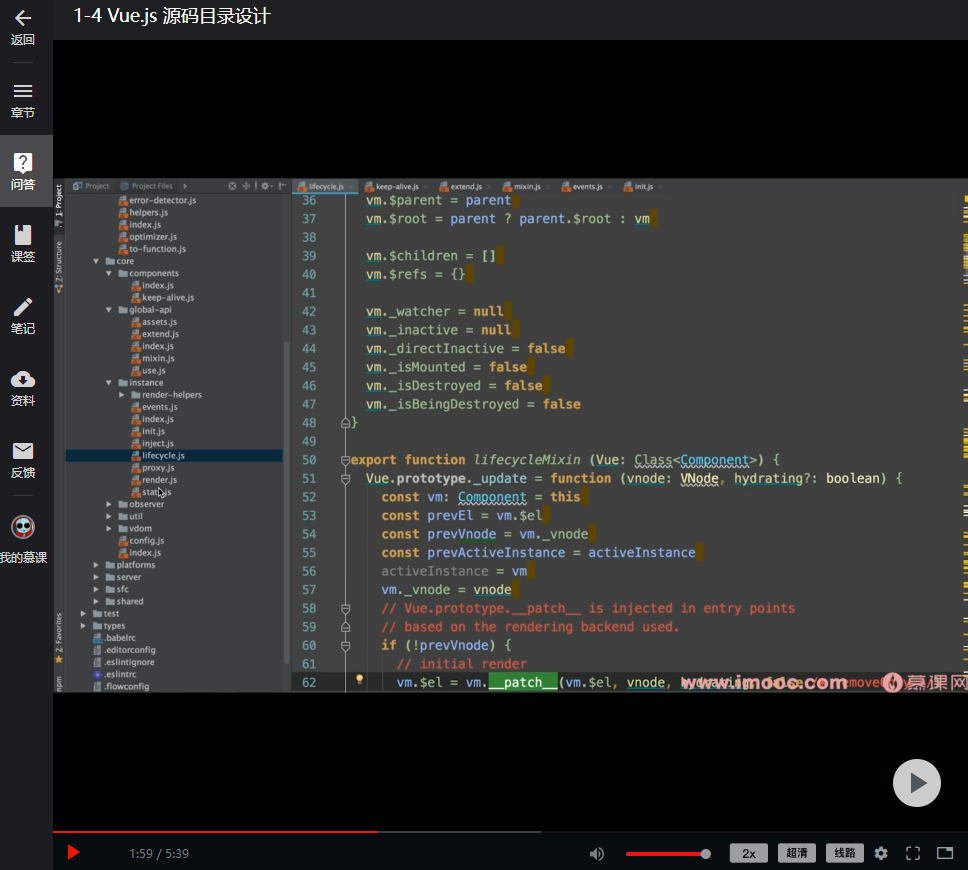The image size is (968, 870).
Task: Open project panel gear settings
Action: click(265, 186)
